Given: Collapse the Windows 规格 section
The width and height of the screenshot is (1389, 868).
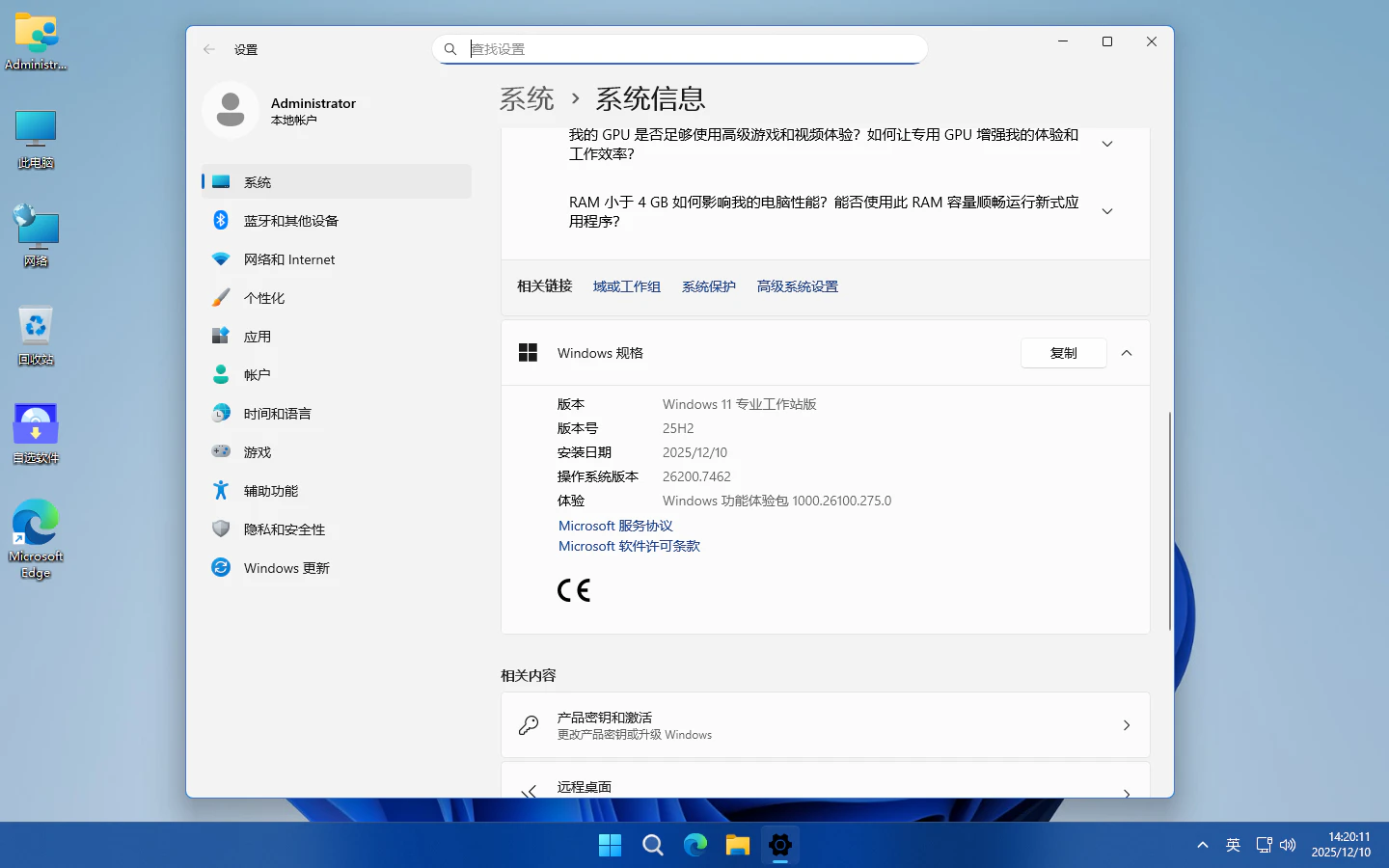Looking at the screenshot, I should (x=1126, y=353).
